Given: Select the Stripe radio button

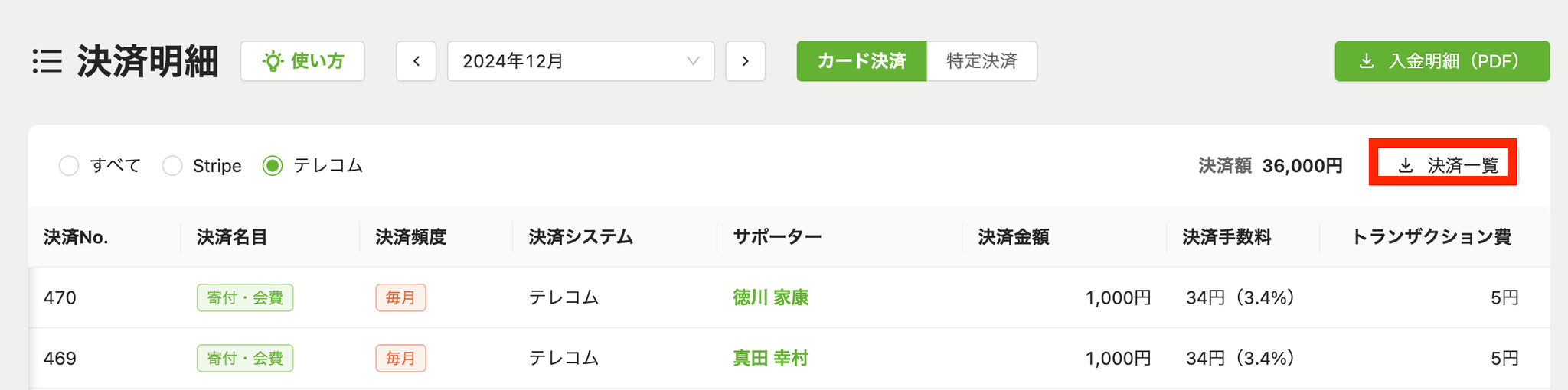Looking at the screenshot, I should (172, 165).
